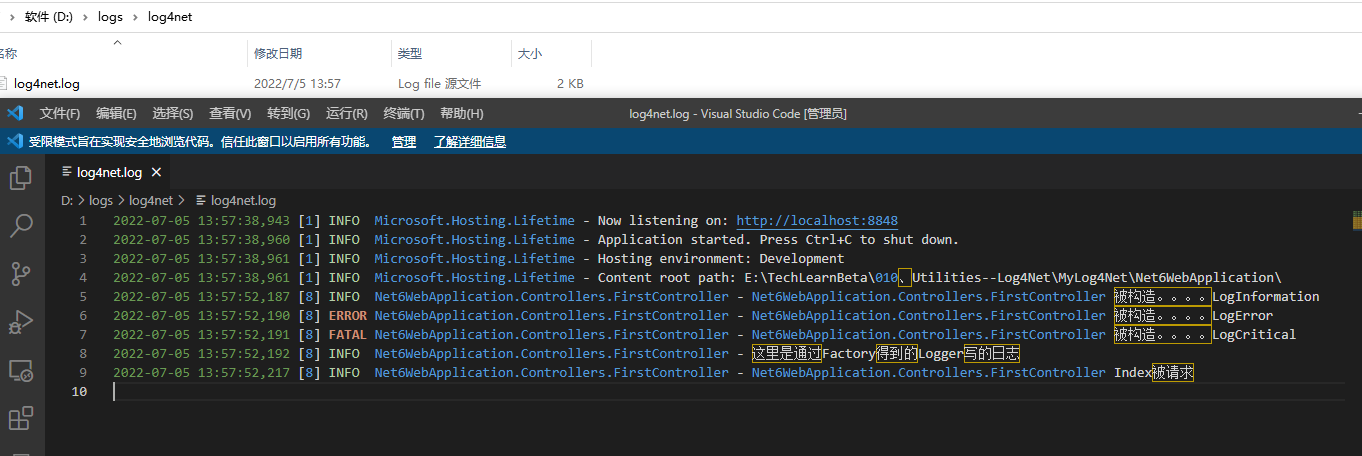Open the Search view in activity bar

point(21,225)
